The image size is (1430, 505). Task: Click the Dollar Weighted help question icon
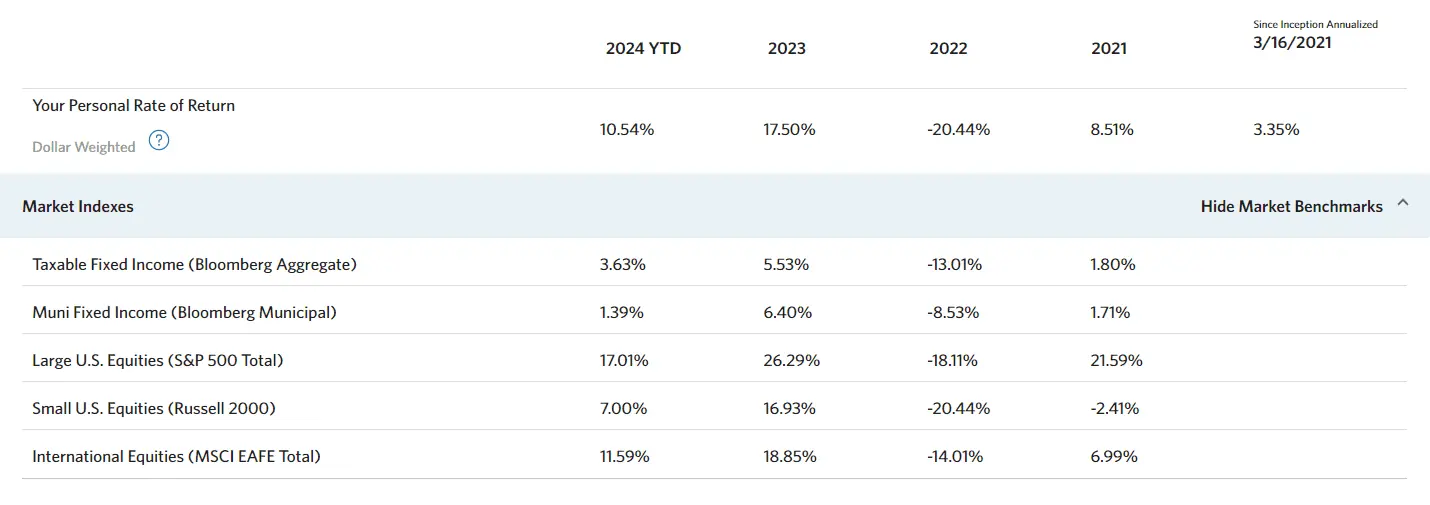click(158, 141)
